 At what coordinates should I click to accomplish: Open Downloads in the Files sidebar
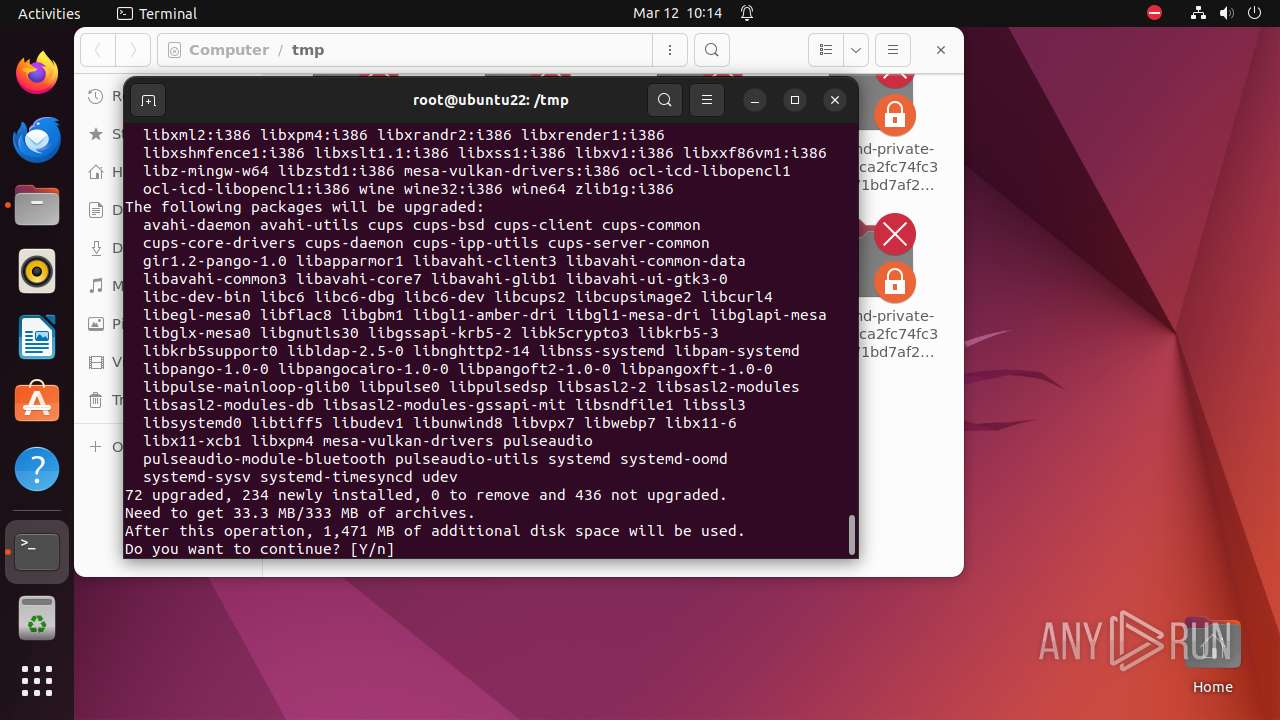tap(105, 248)
